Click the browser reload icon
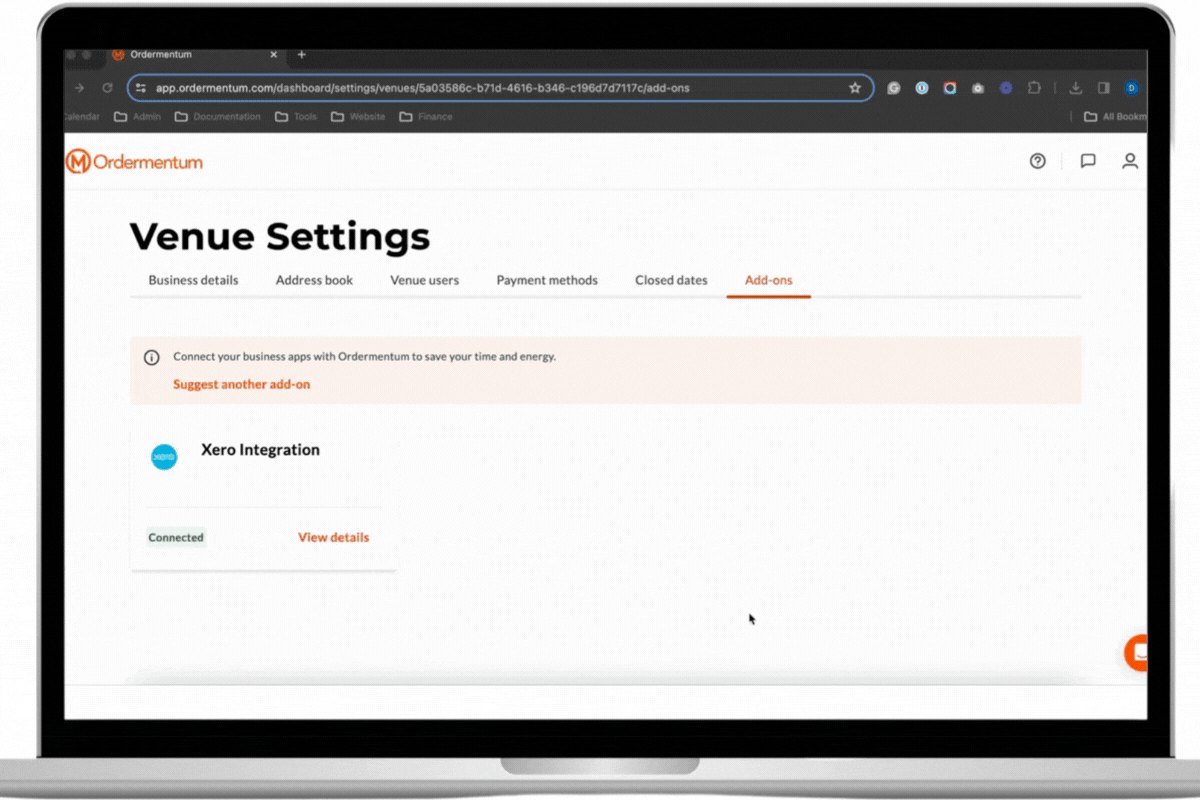Screen dimensions: 1200x800 pyautogui.click(x=107, y=88)
